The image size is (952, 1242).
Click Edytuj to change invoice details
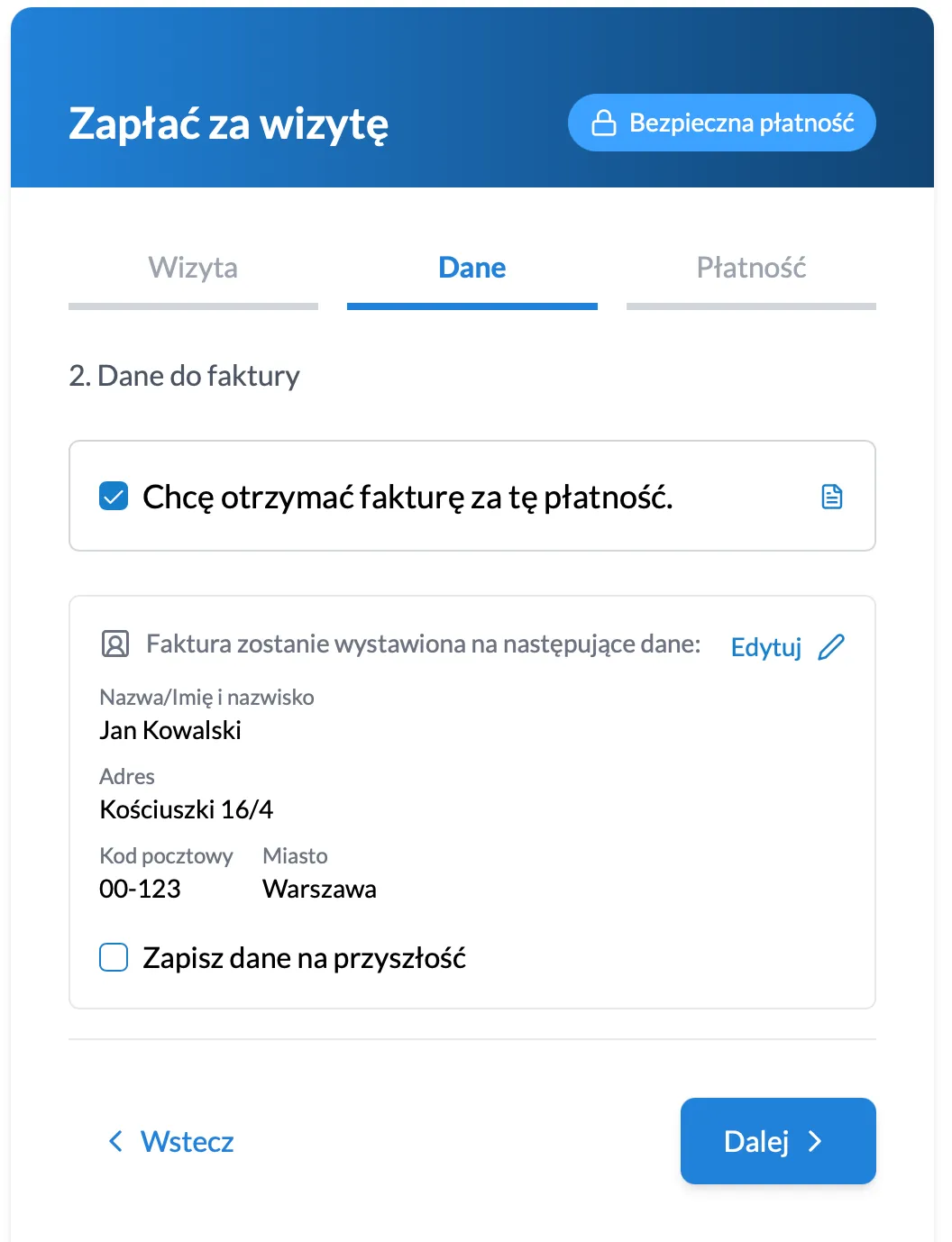[765, 646]
